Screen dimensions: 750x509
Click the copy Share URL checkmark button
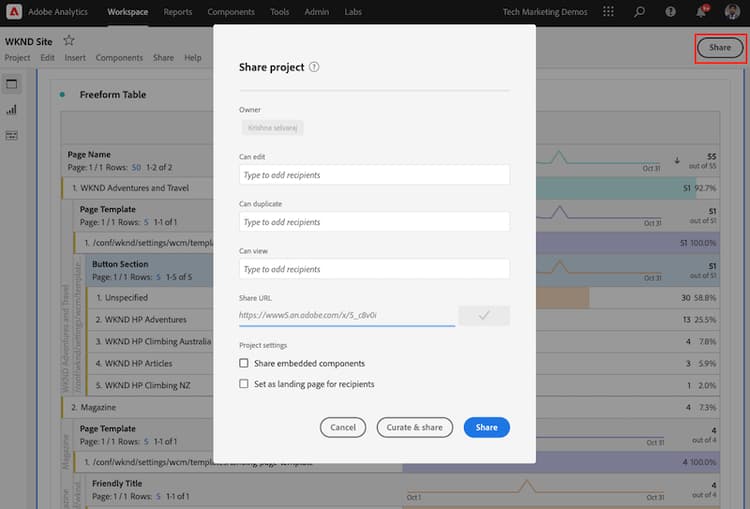pyautogui.click(x=484, y=315)
